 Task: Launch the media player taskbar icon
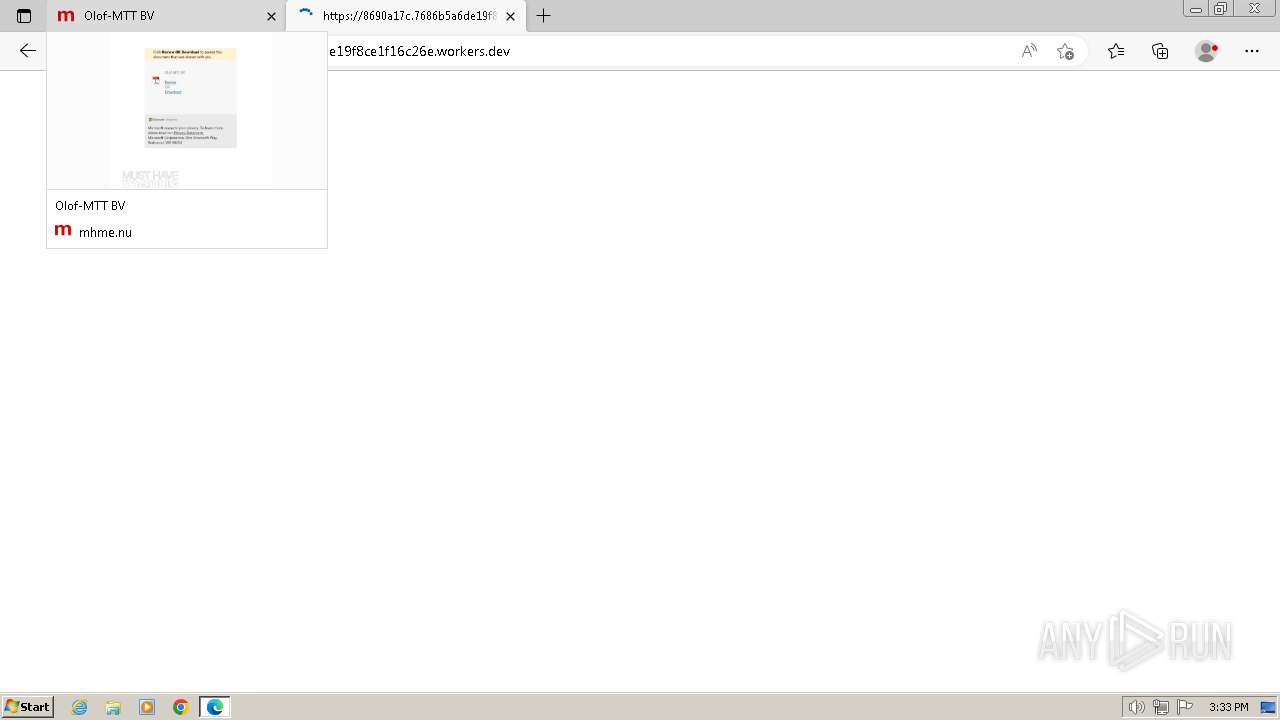147,707
